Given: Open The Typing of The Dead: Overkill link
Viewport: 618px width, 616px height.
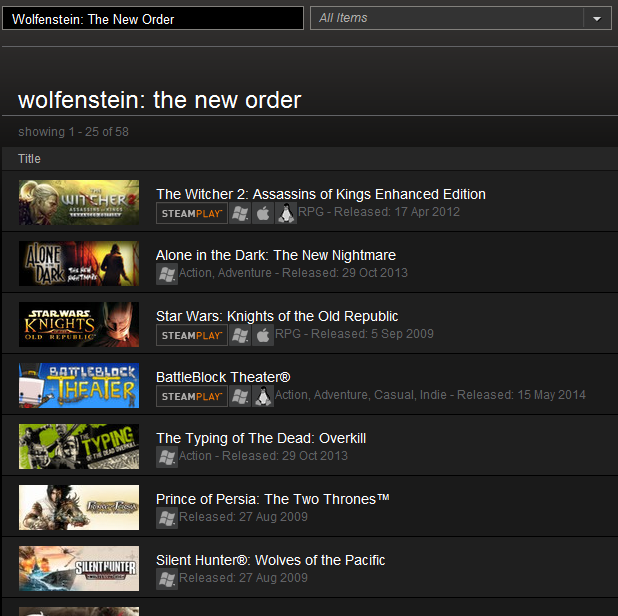Looking at the screenshot, I should (x=261, y=438).
